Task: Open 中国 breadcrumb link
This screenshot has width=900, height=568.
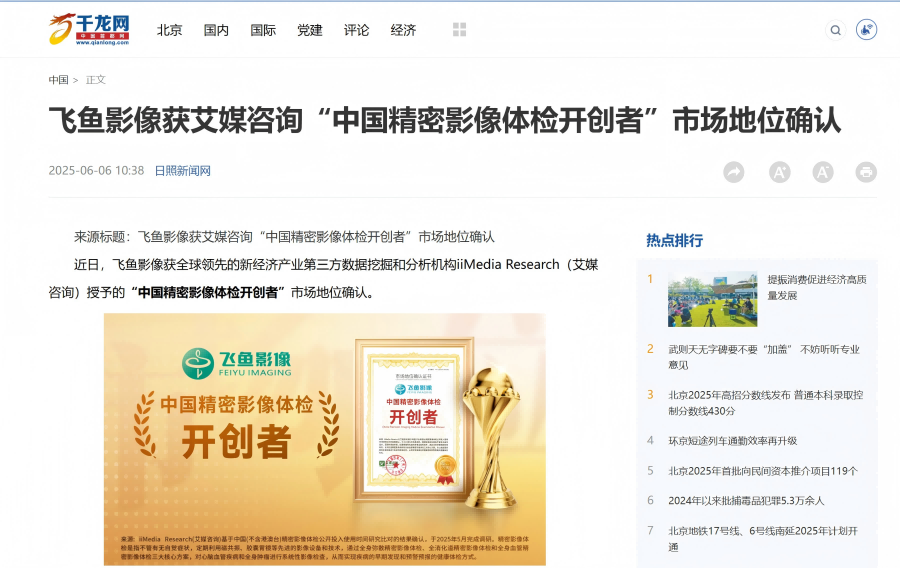Action: pos(59,80)
